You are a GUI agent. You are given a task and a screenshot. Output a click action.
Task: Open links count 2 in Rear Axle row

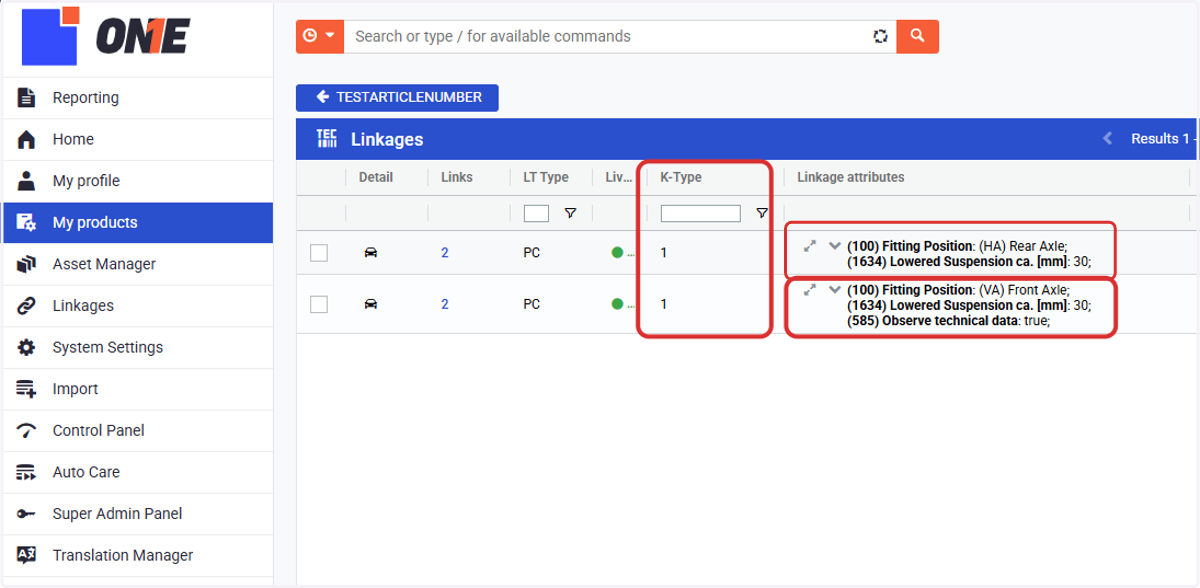(x=445, y=253)
